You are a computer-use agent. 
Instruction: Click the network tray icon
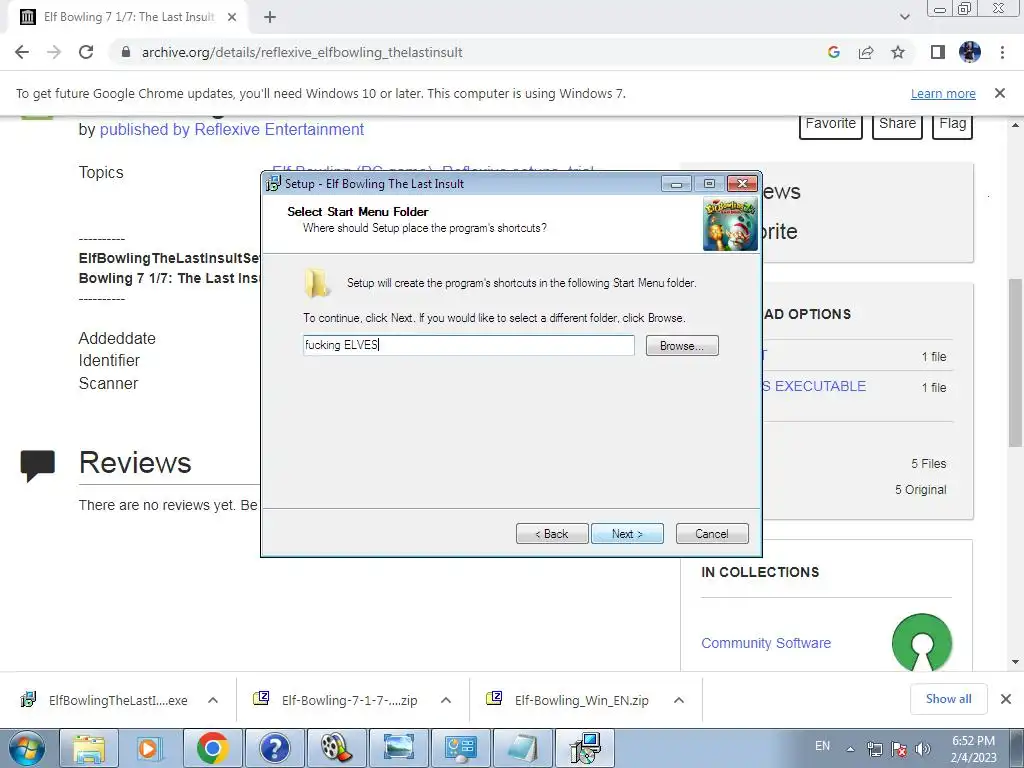coord(874,749)
